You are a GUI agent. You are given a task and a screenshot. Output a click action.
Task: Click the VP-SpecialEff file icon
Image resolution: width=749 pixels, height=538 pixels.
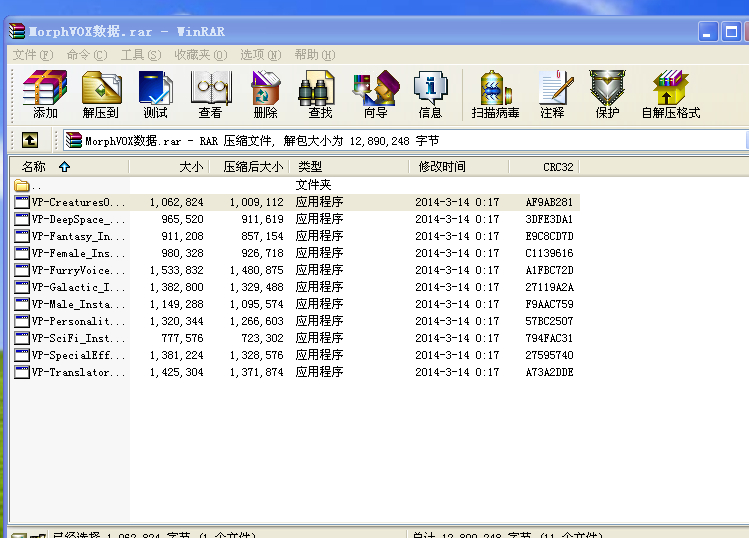click(21, 355)
